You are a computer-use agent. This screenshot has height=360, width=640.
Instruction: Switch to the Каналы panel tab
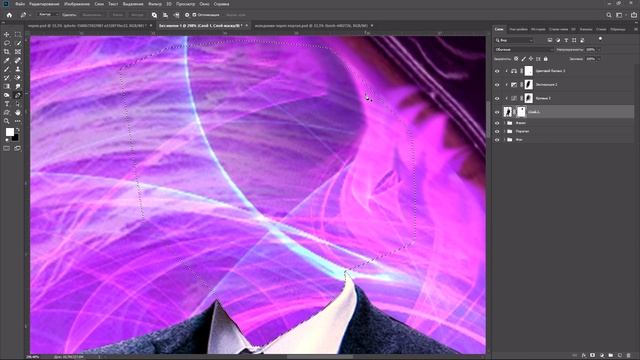click(x=586, y=29)
